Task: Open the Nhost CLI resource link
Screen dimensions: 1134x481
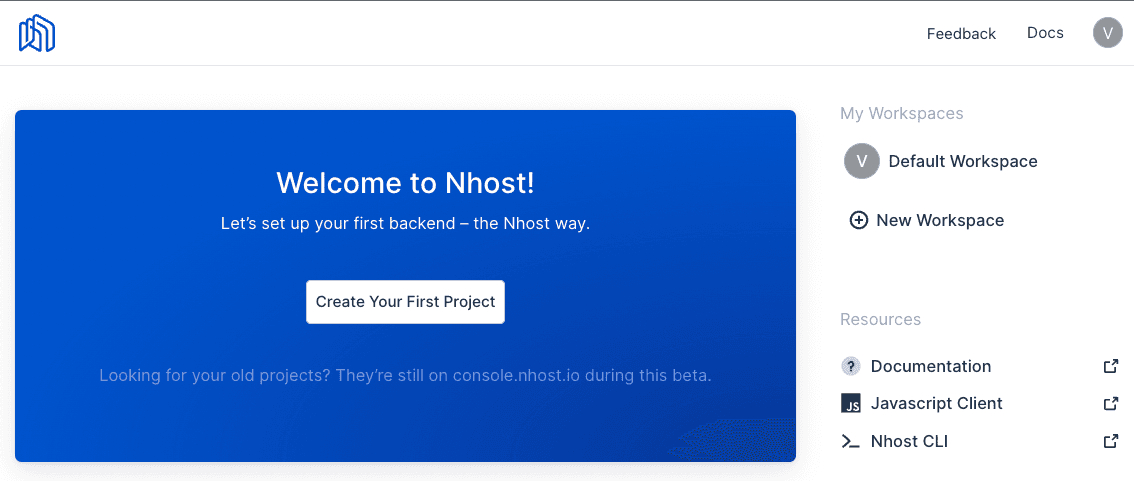Action: click(x=909, y=441)
